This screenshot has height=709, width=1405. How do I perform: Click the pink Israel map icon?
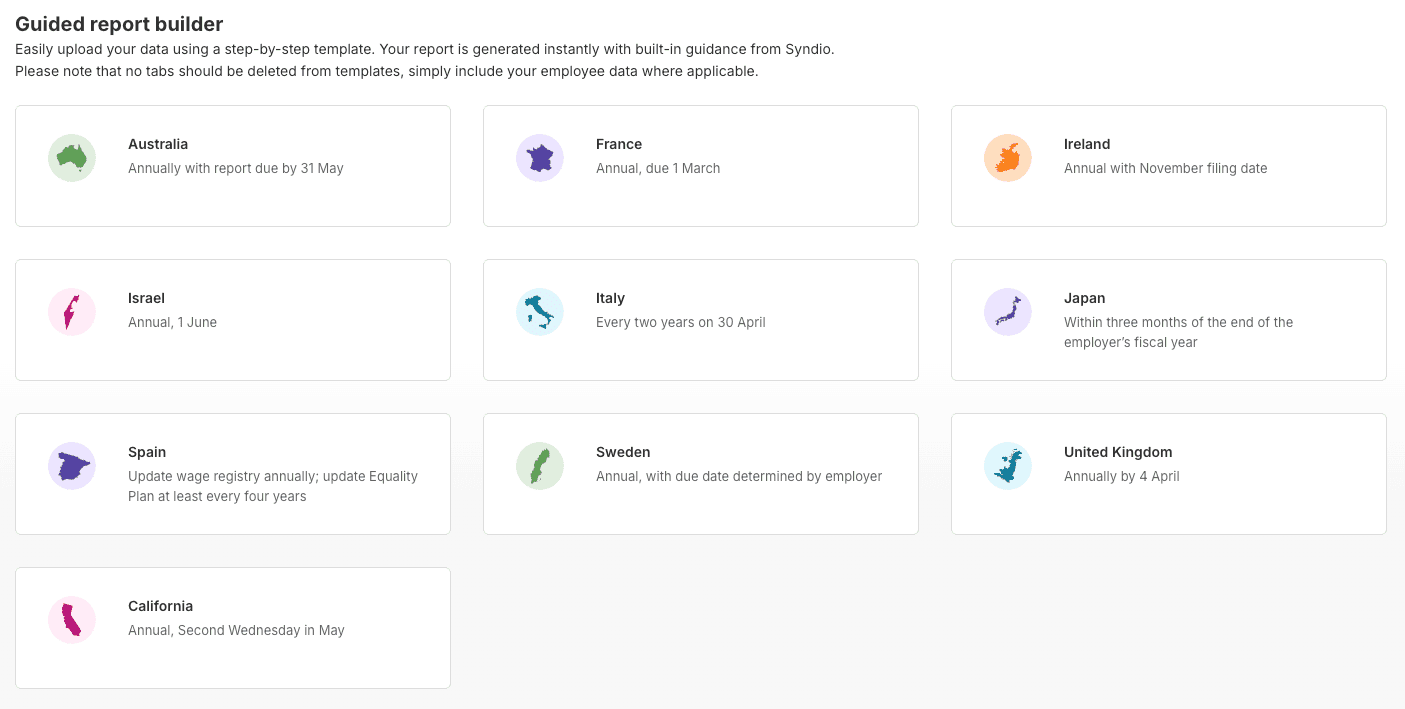click(72, 312)
